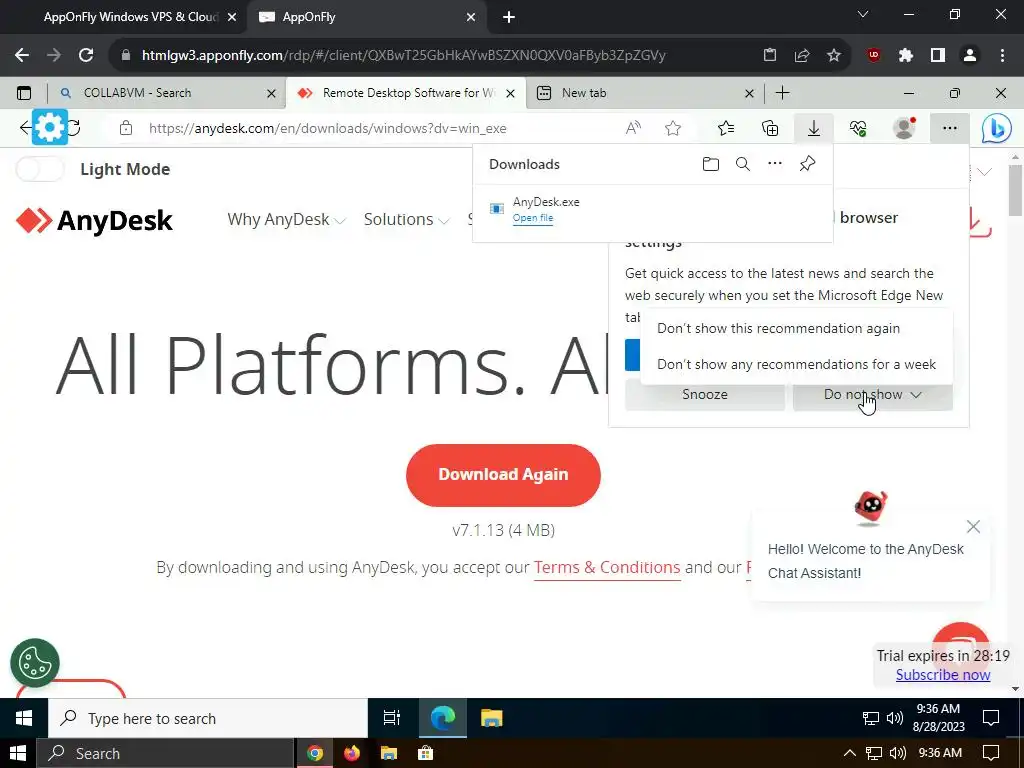Open the downloads folder icon

(711, 164)
